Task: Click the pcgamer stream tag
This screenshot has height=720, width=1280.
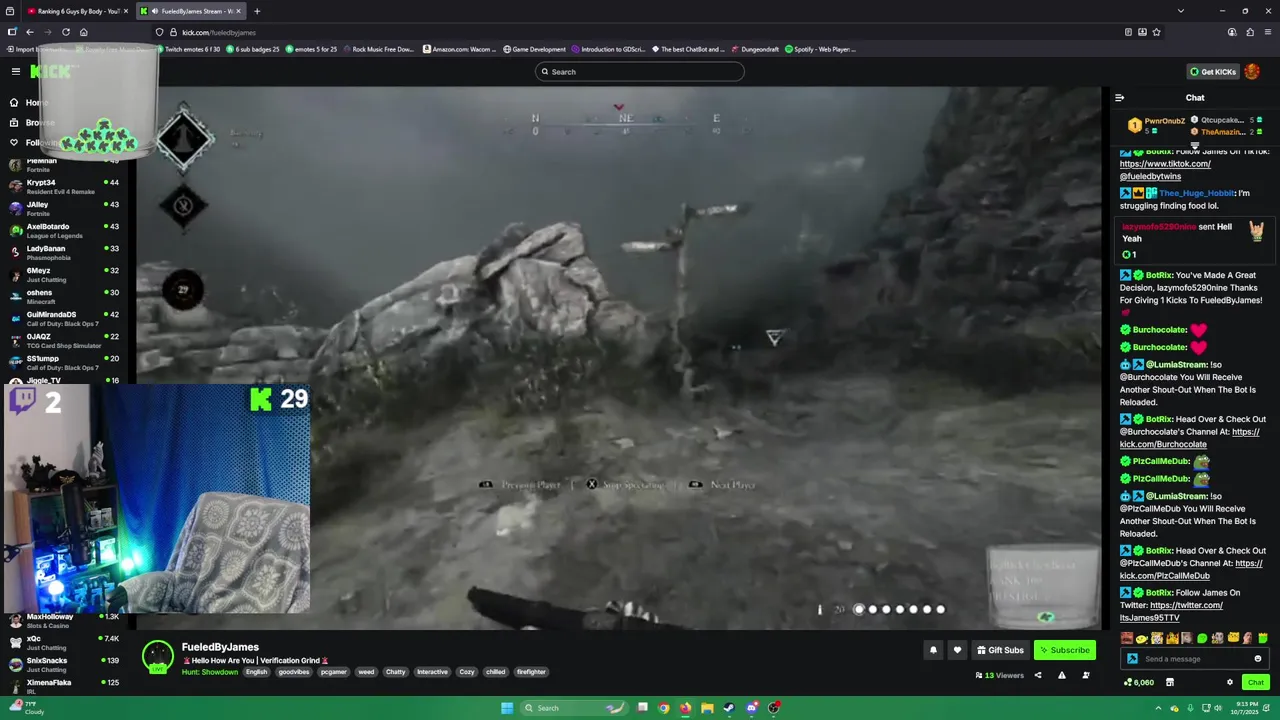Action: pos(333,672)
